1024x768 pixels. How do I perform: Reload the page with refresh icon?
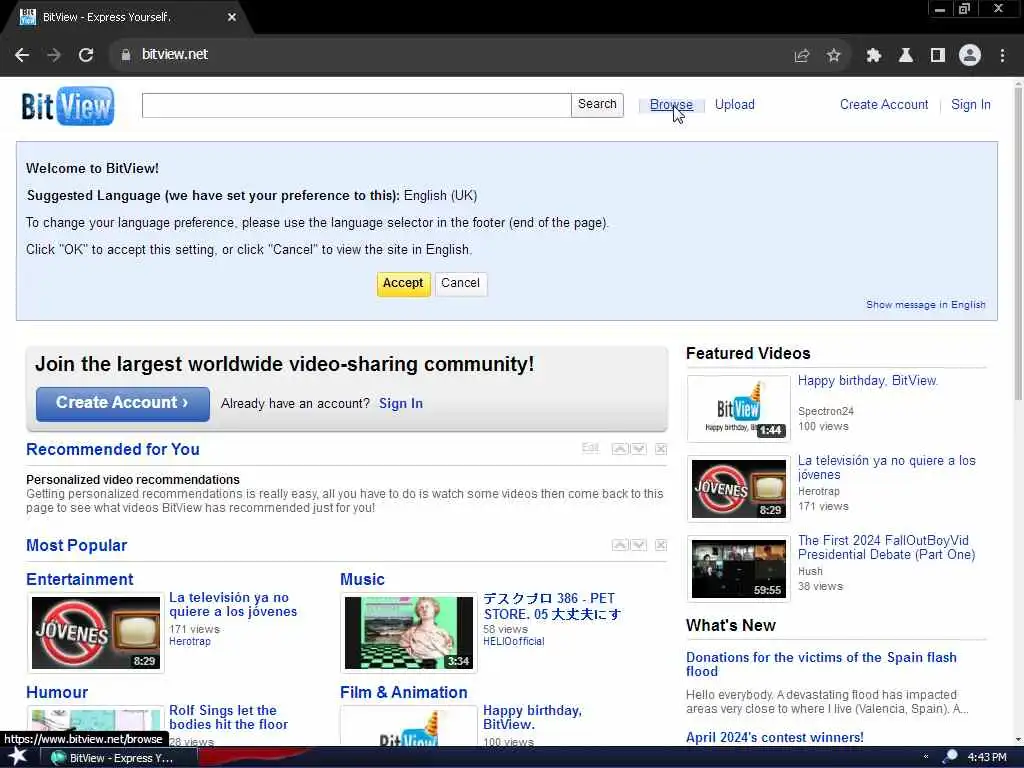86,55
